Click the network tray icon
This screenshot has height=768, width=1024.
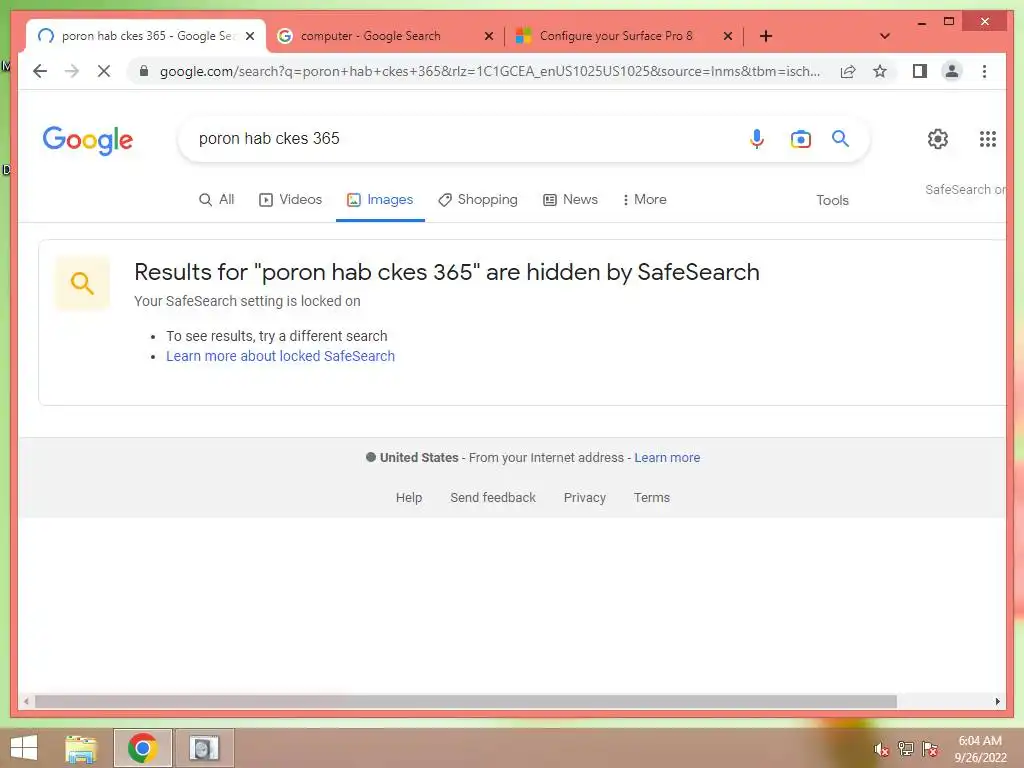(906, 748)
